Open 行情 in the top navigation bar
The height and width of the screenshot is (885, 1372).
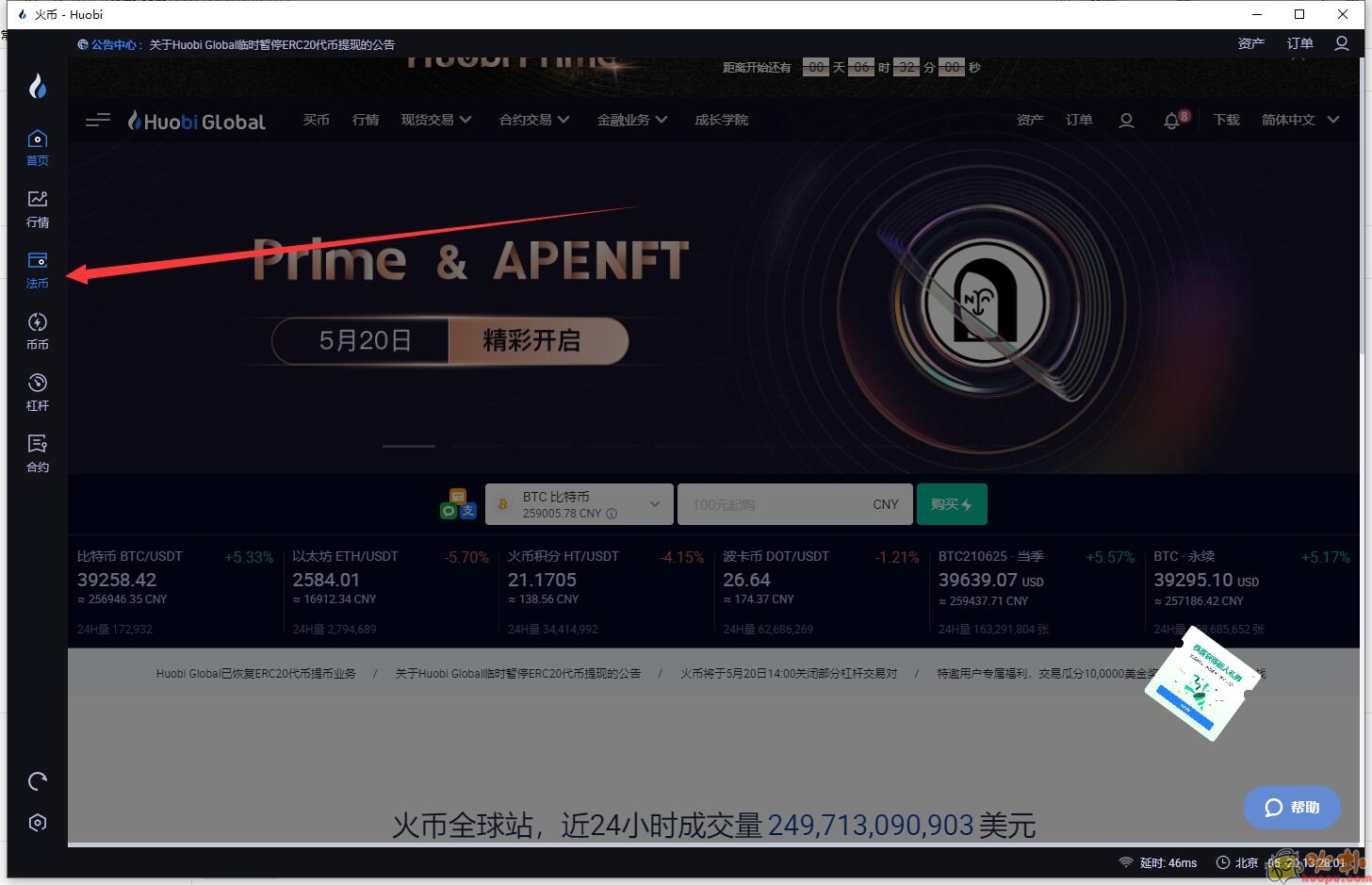pos(366,120)
